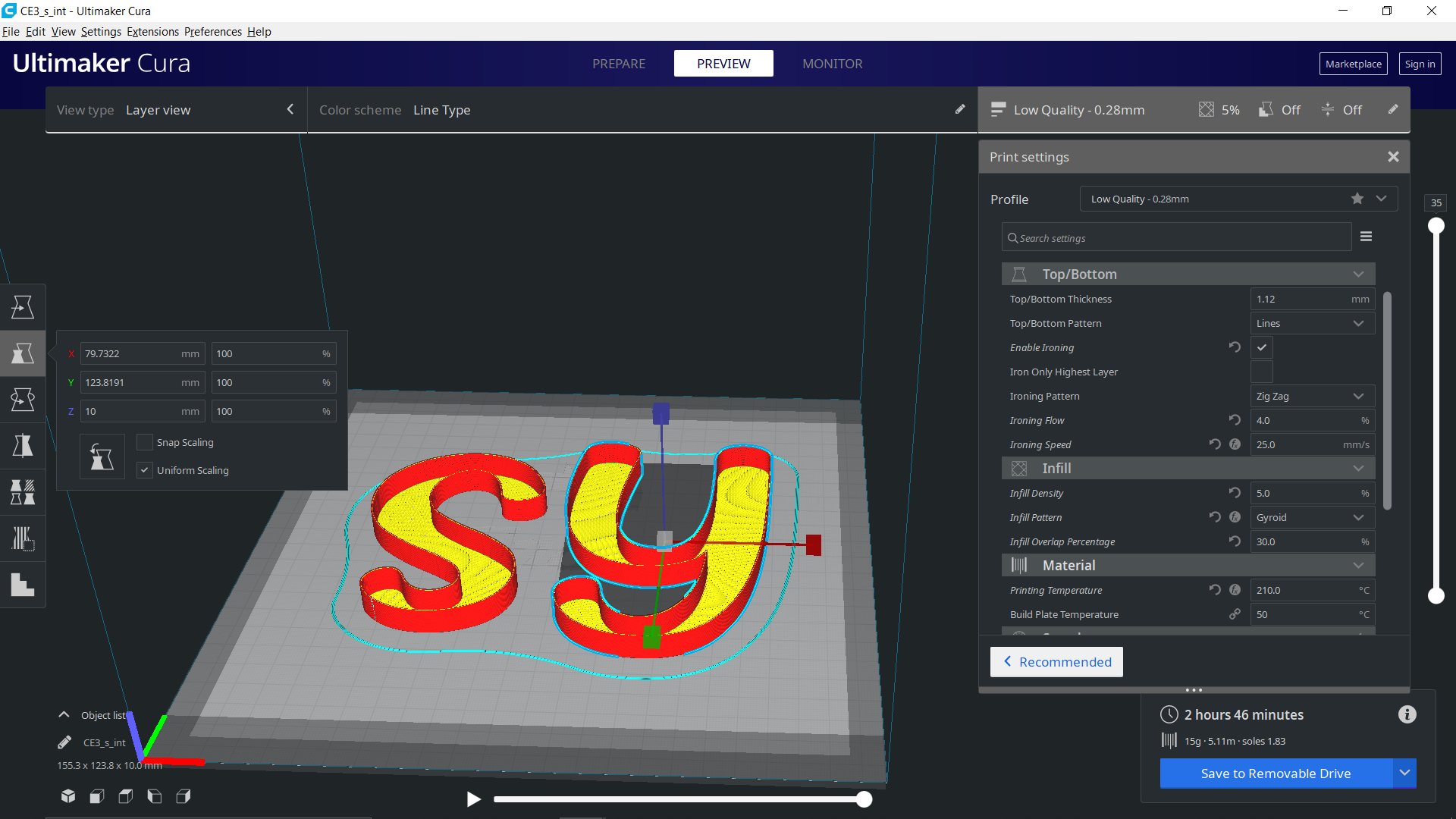Screen dimensions: 1456x819
Task: Open the Extensions menu
Action: click(x=152, y=32)
